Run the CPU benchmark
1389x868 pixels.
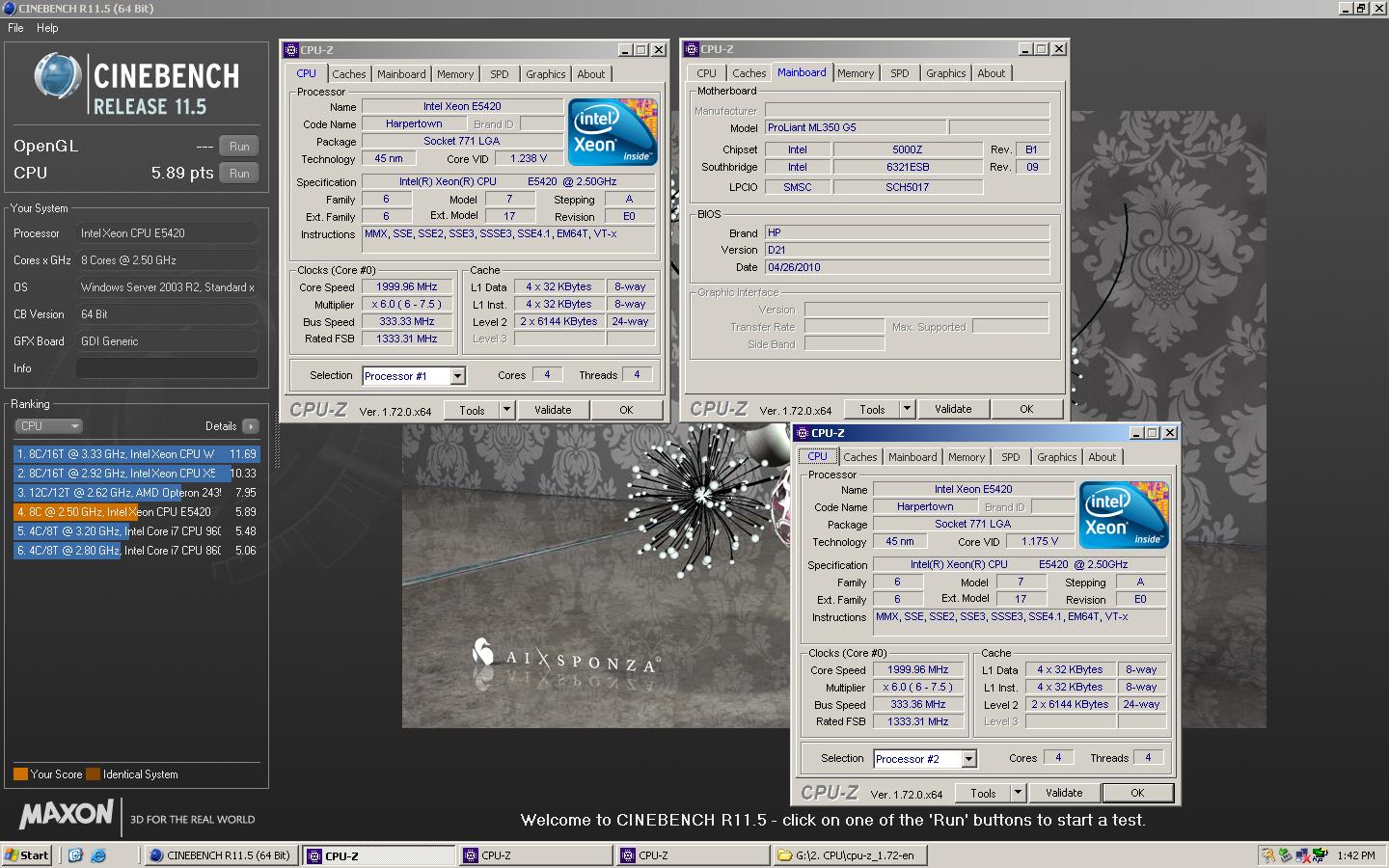[239, 174]
